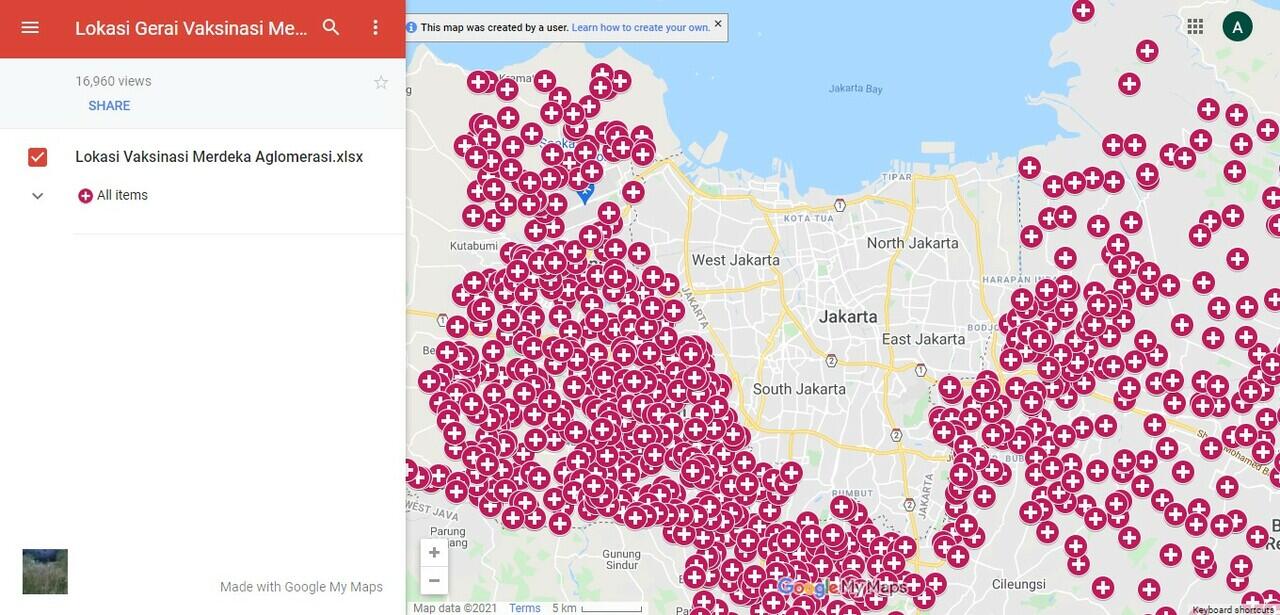Viewport: 1280px width, 615px height.
Task: Zoom in on the map
Action: pyautogui.click(x=434, y=553)
